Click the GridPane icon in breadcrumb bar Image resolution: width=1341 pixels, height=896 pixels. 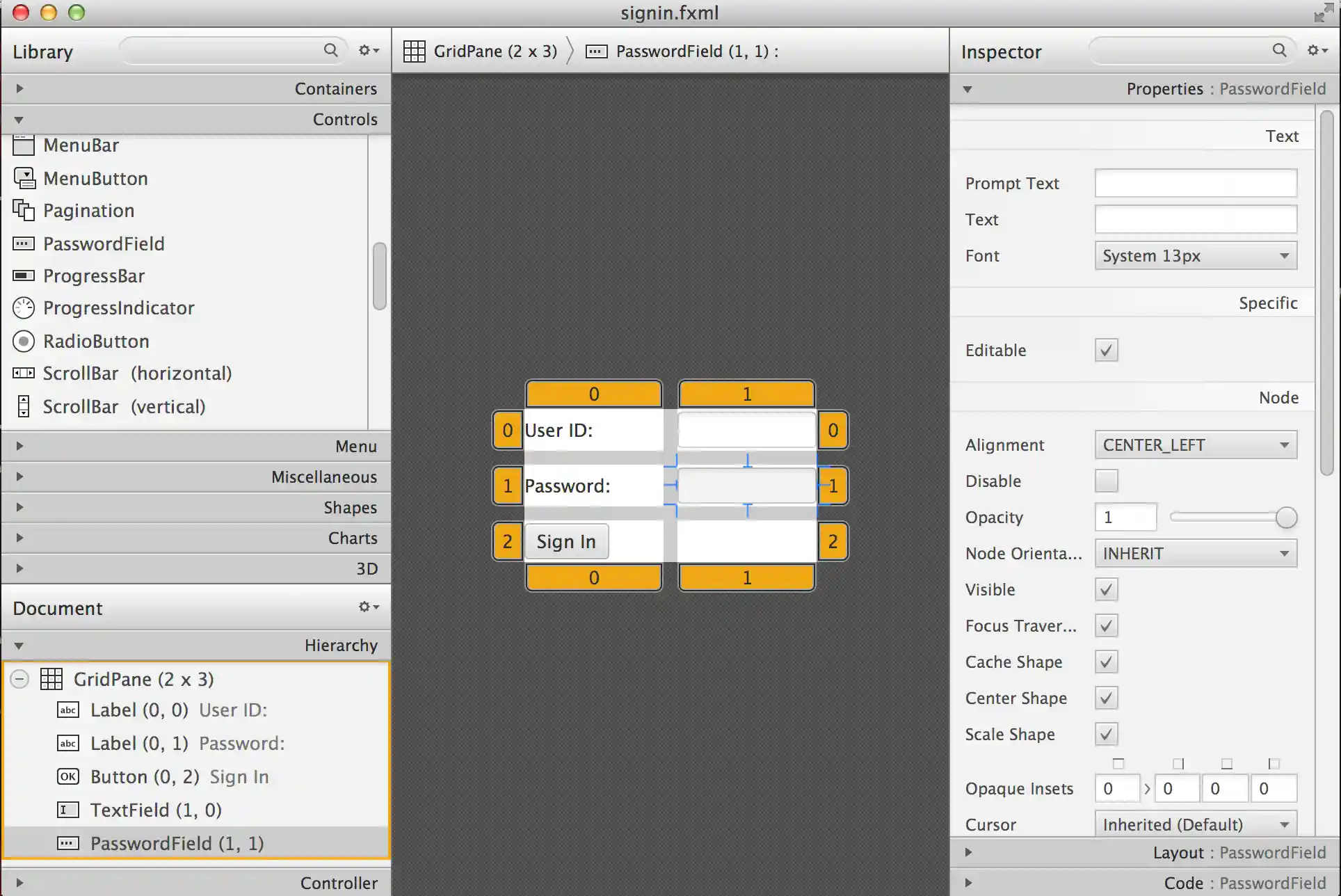tap(415, 51)
